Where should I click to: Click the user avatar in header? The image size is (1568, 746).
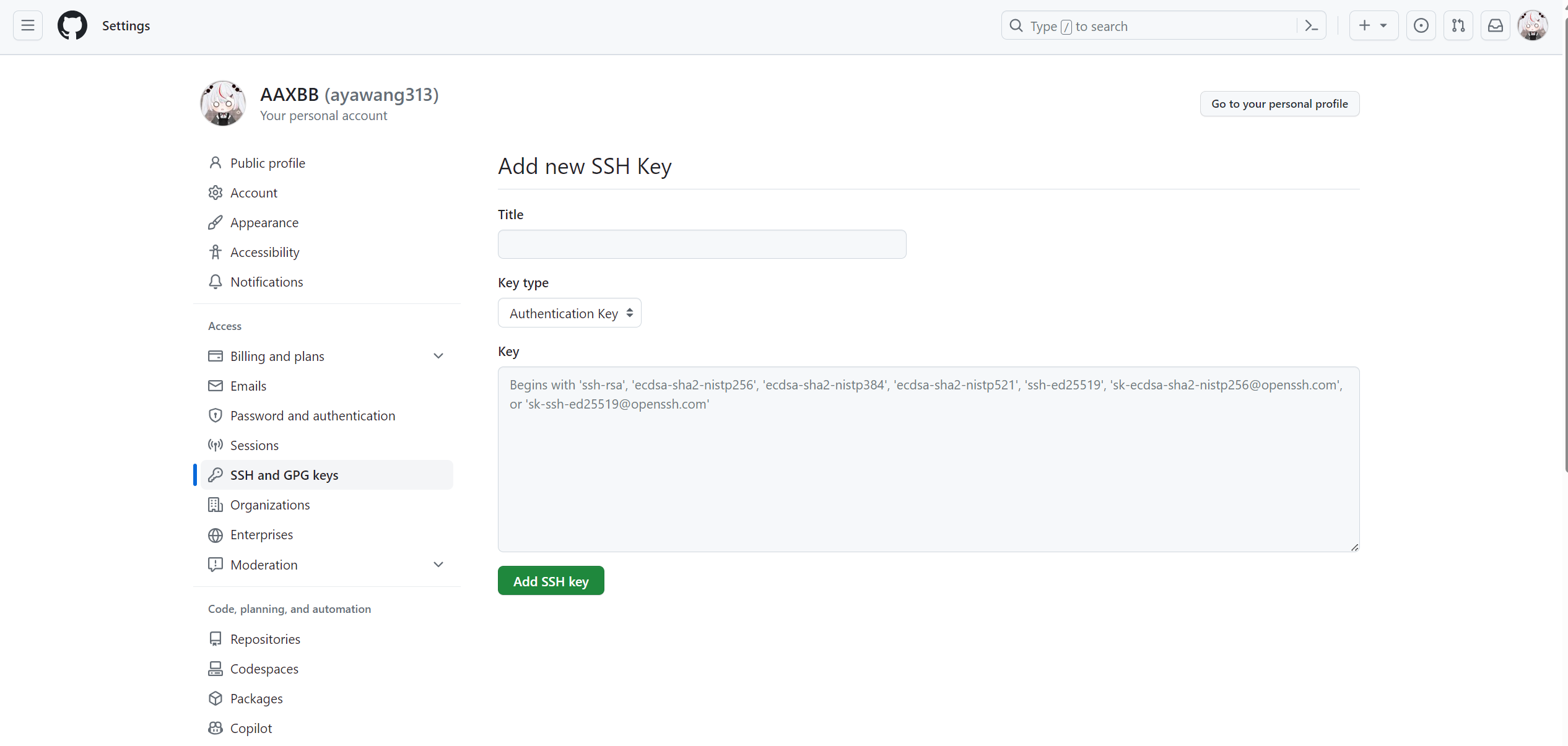pyautogui.click(x=1532, y=25)
